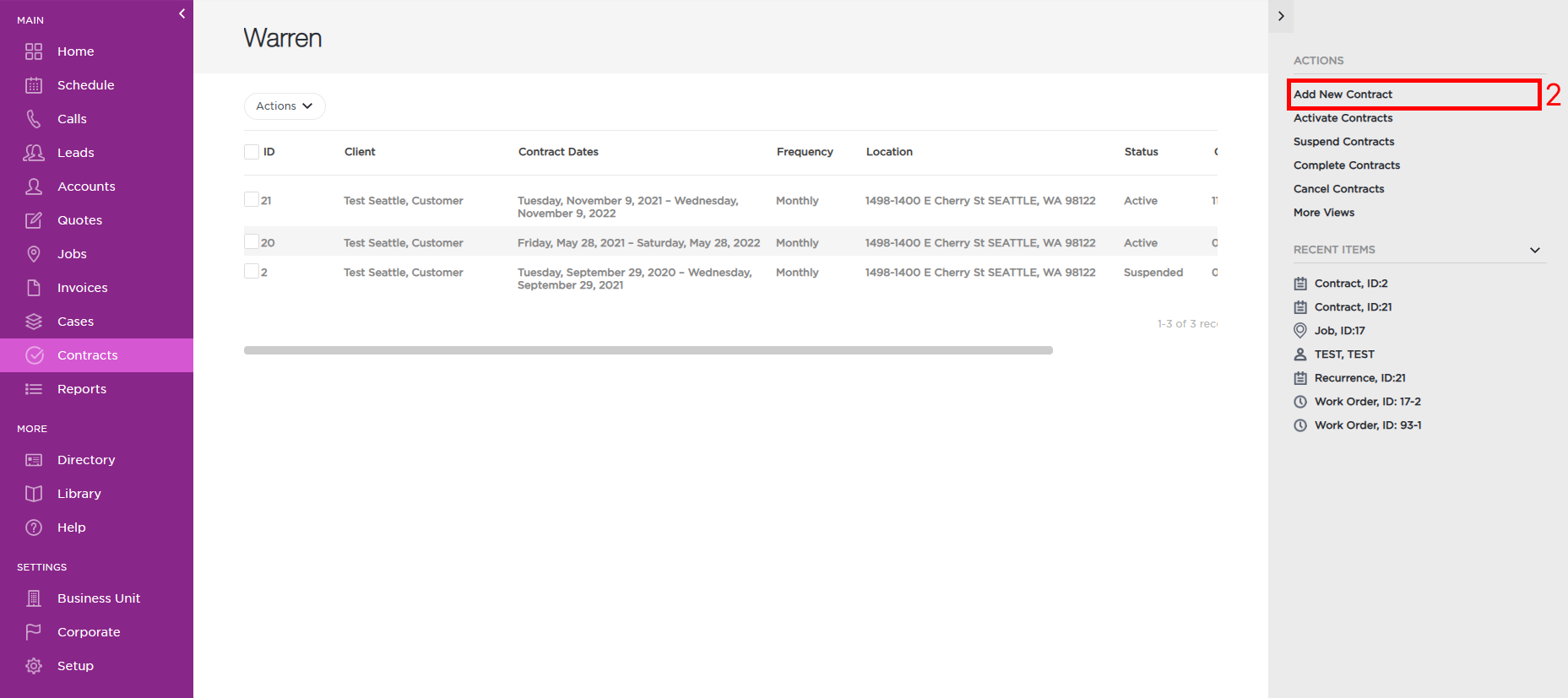Screen dimensions: 1568x698
Task: Click '1-3 of 3' record count text
Action: [1187, 324]
